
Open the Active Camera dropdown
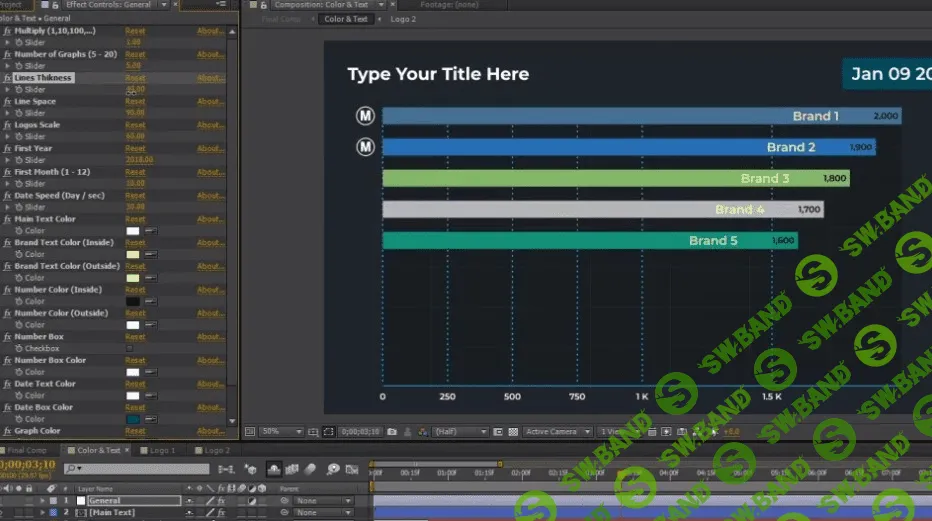(x=558, y=432)
